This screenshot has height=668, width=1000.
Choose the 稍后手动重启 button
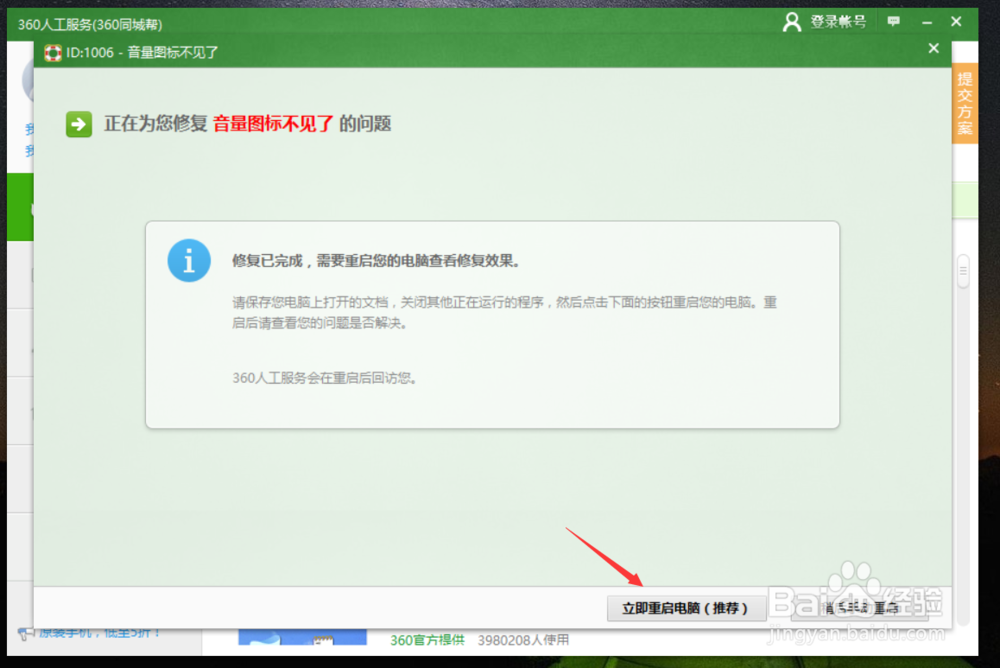(859, 608)
